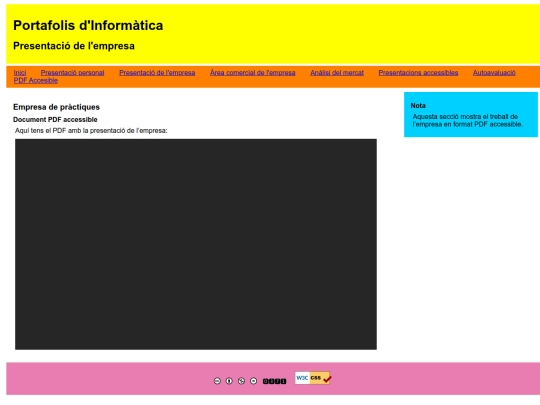Open Àrea comercial de l'empresa link
This screenshot has height=405, width=540.
252,73
